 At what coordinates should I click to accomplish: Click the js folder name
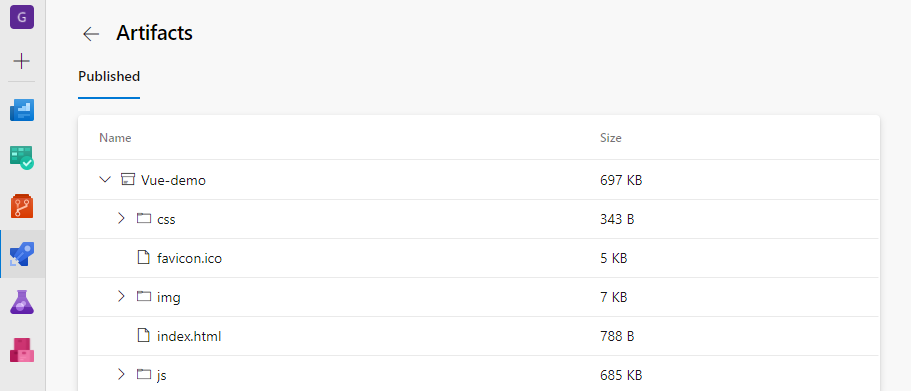point(162,375)
